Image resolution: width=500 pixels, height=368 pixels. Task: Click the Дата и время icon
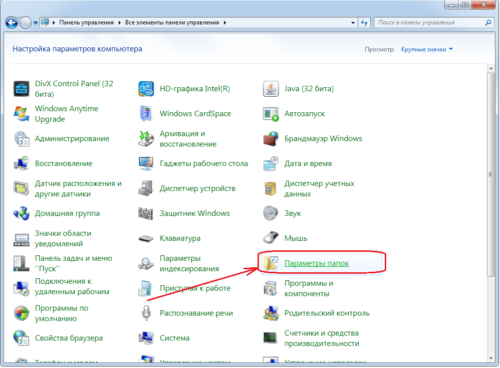pyautogui.click(x=271, y=163)
